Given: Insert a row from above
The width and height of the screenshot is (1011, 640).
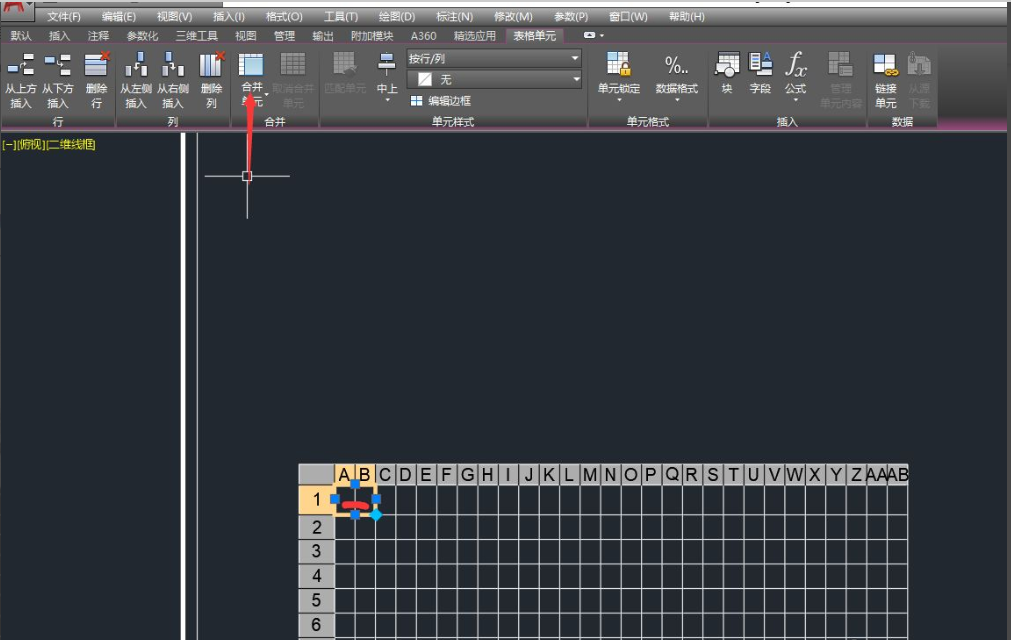Looking at the screenshot, I should coord(21,81).
